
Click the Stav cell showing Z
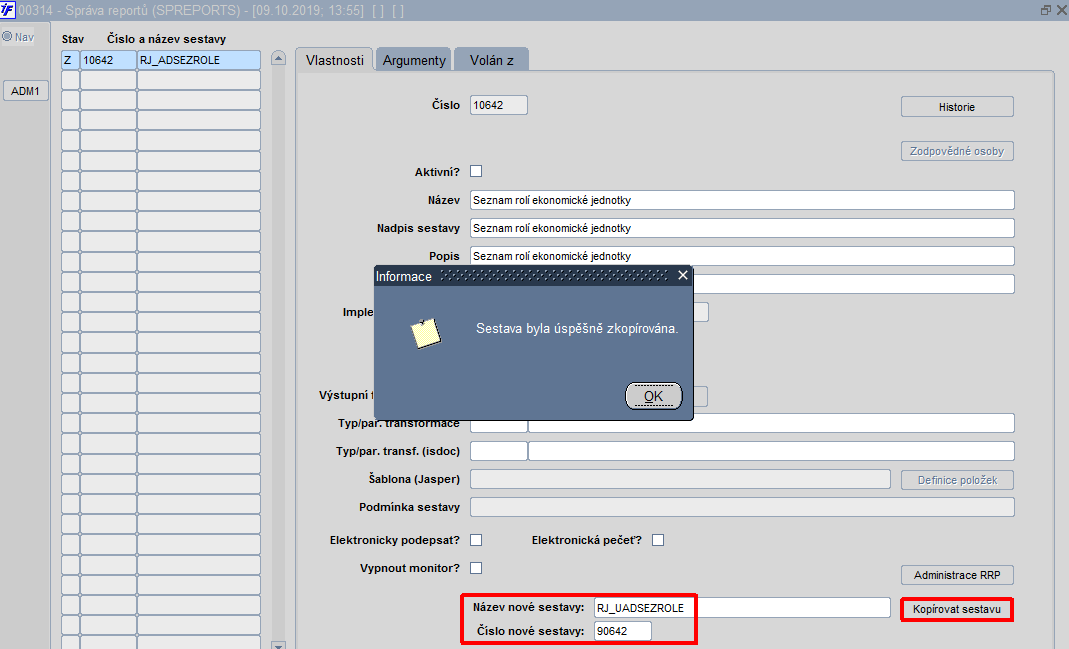70,60
